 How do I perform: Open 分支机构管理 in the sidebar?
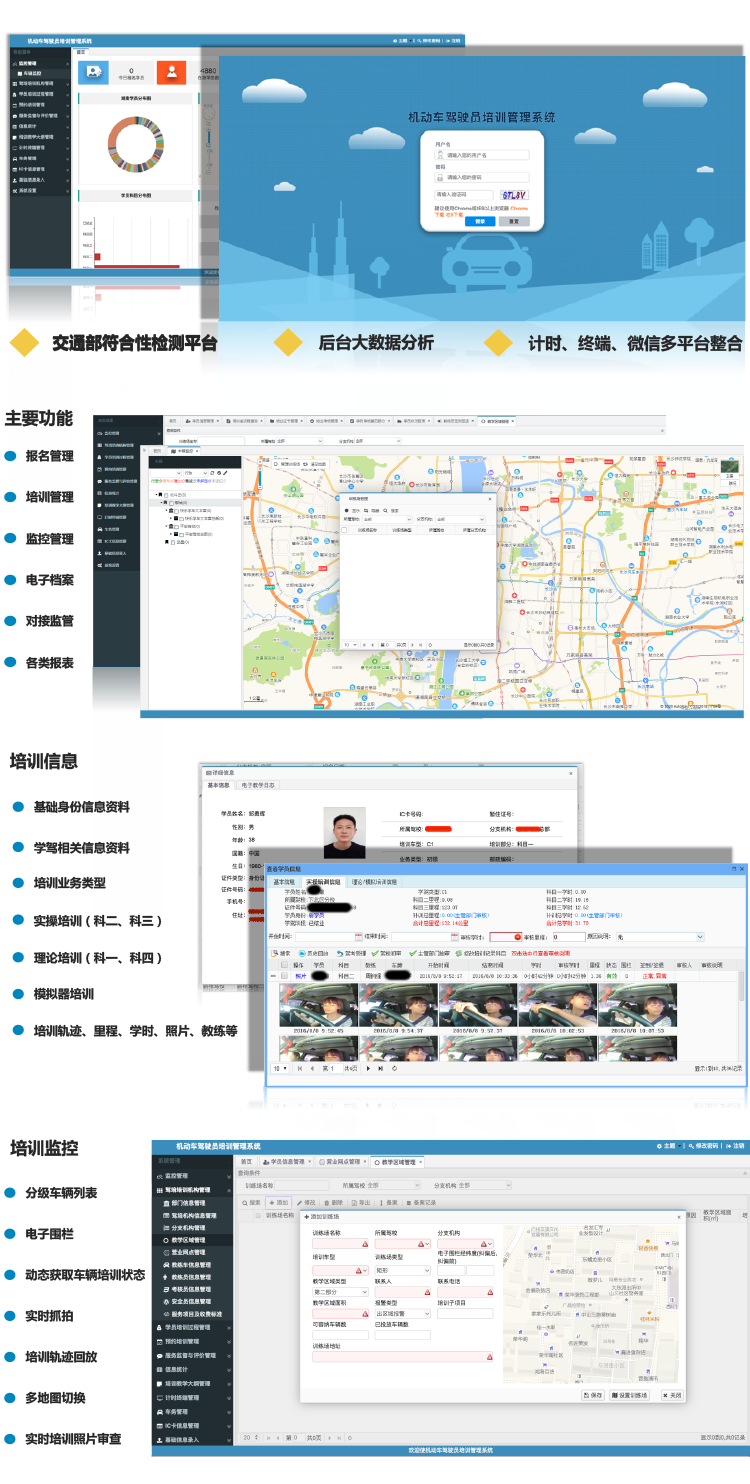194,1227
